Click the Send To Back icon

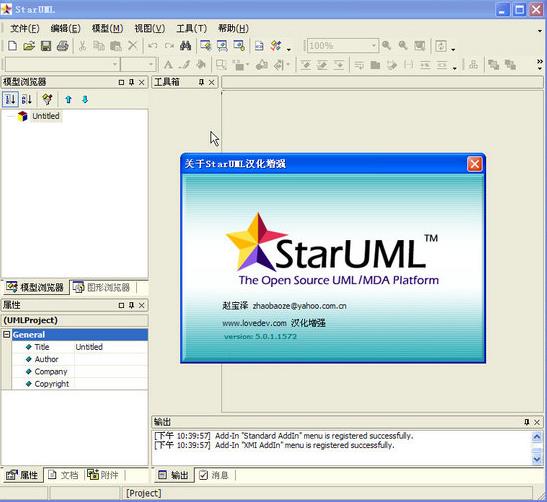point(510,65)
